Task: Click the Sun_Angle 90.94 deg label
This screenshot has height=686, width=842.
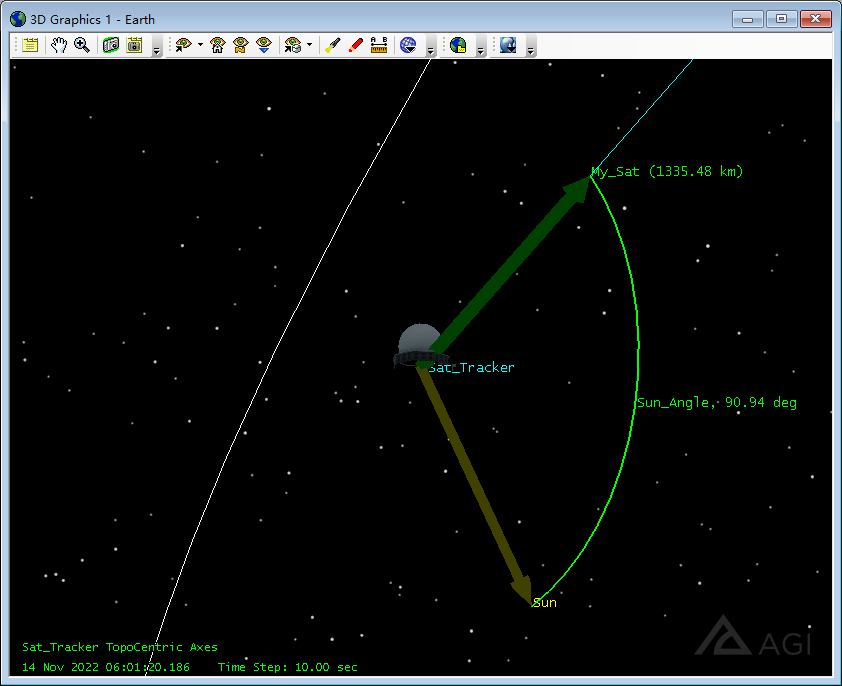Action: pyautogui.click(x=717, y=402)
